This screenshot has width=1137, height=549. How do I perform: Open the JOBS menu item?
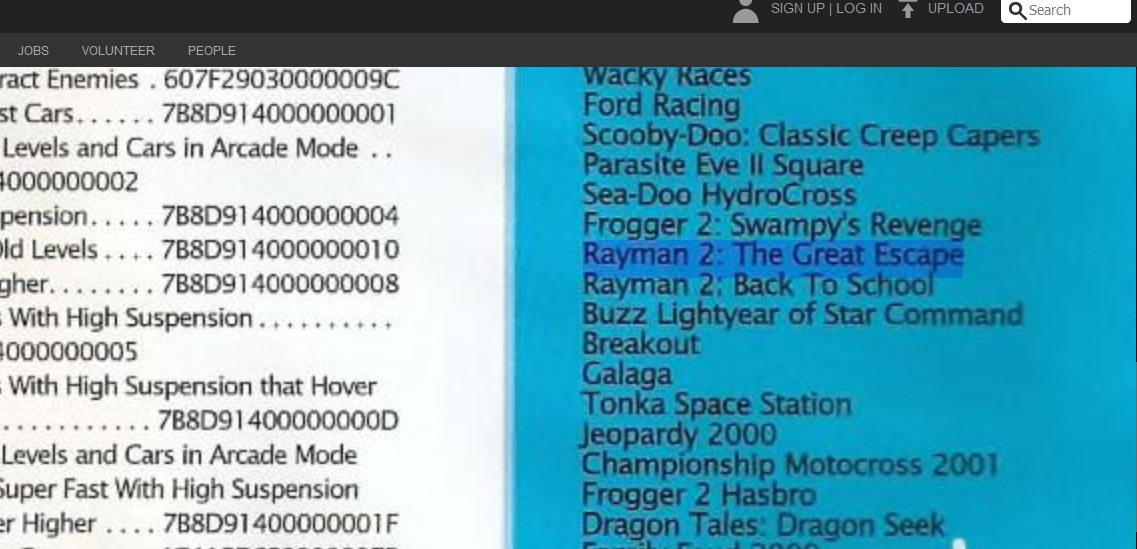point(33,51)
